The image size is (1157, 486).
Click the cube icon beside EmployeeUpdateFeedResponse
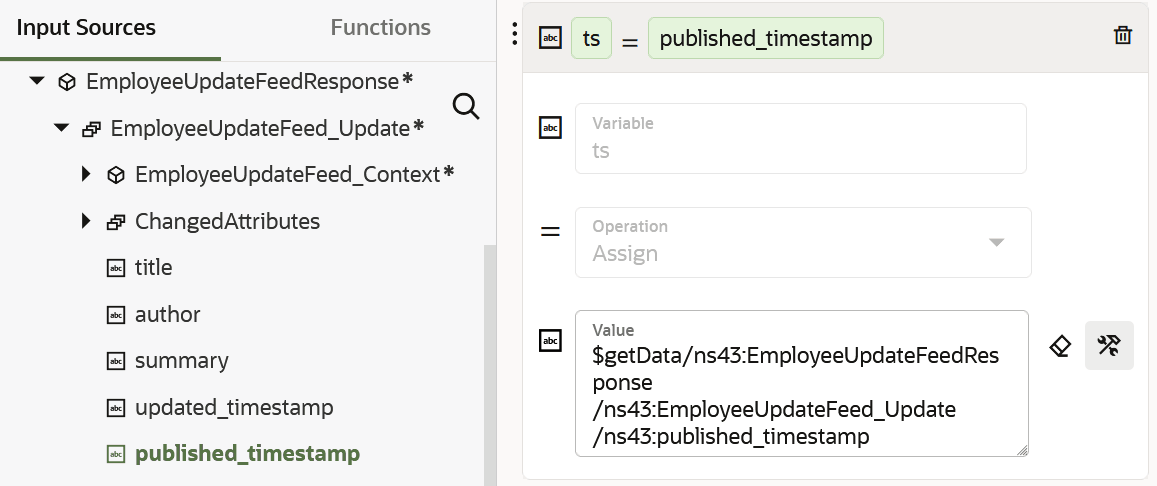(x=67, y=81)
